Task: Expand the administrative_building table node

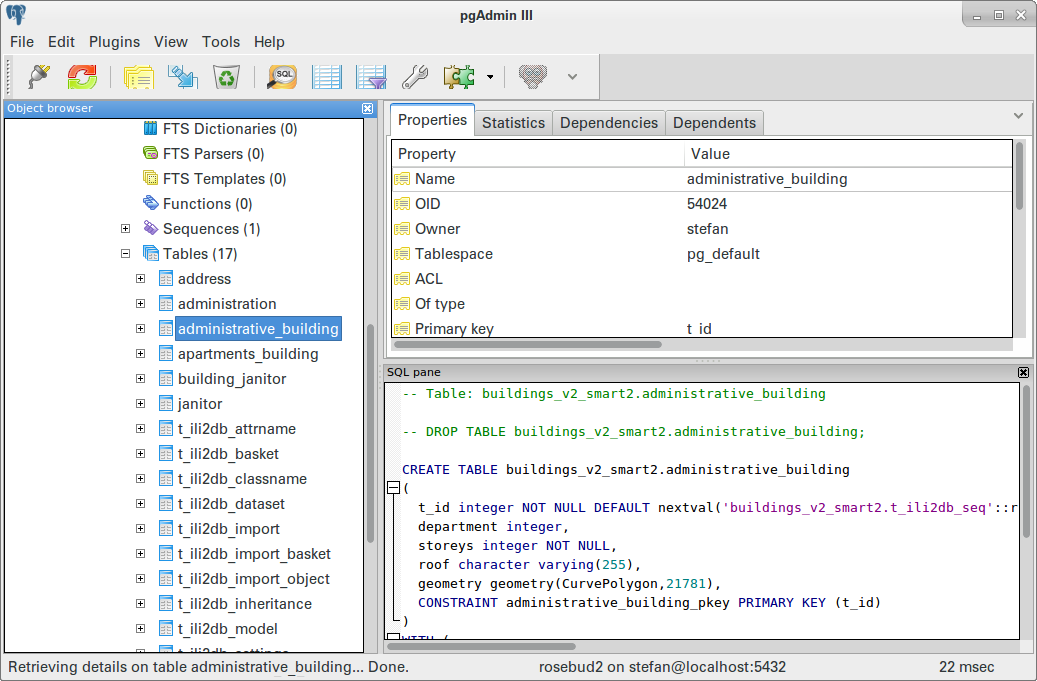Action: pos(140,329)
